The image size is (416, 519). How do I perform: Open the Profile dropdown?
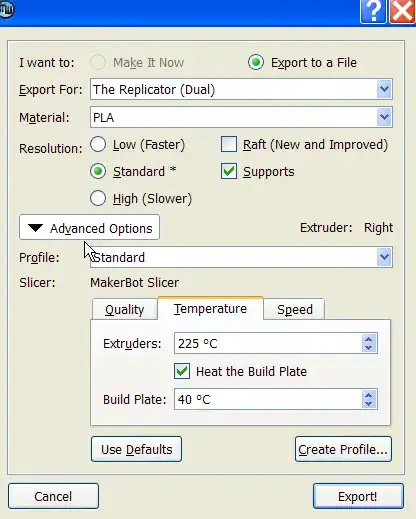point(241,257)
